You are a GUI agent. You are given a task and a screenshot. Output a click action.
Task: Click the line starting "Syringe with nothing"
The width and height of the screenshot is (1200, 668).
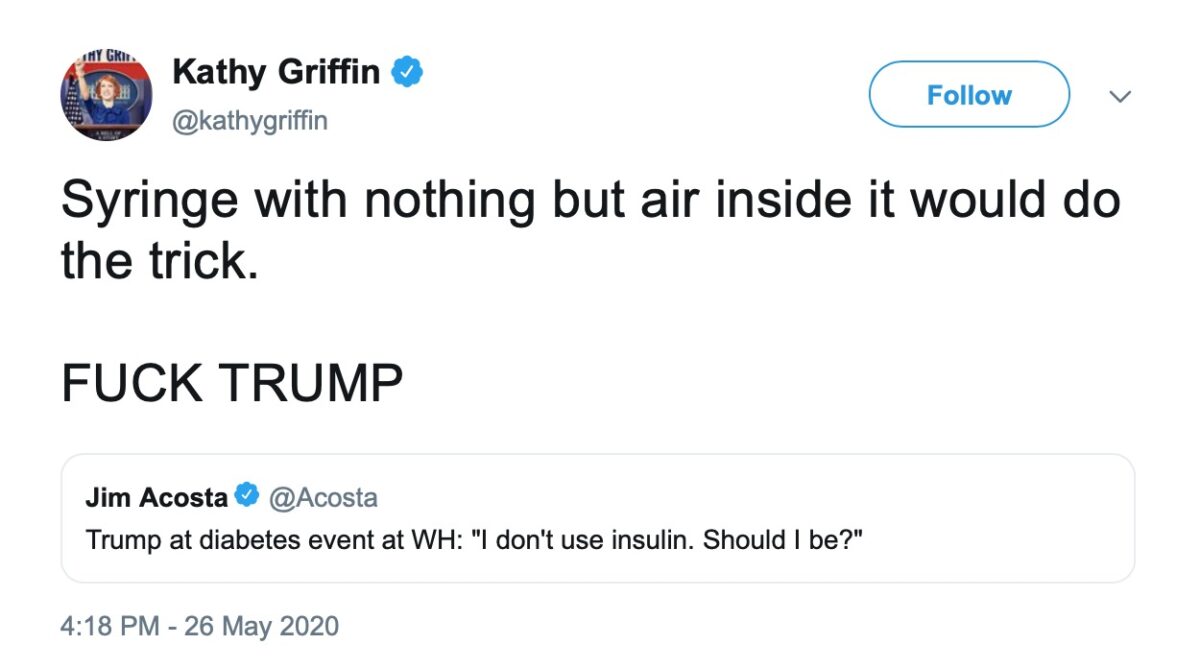[x=590, y=200]
